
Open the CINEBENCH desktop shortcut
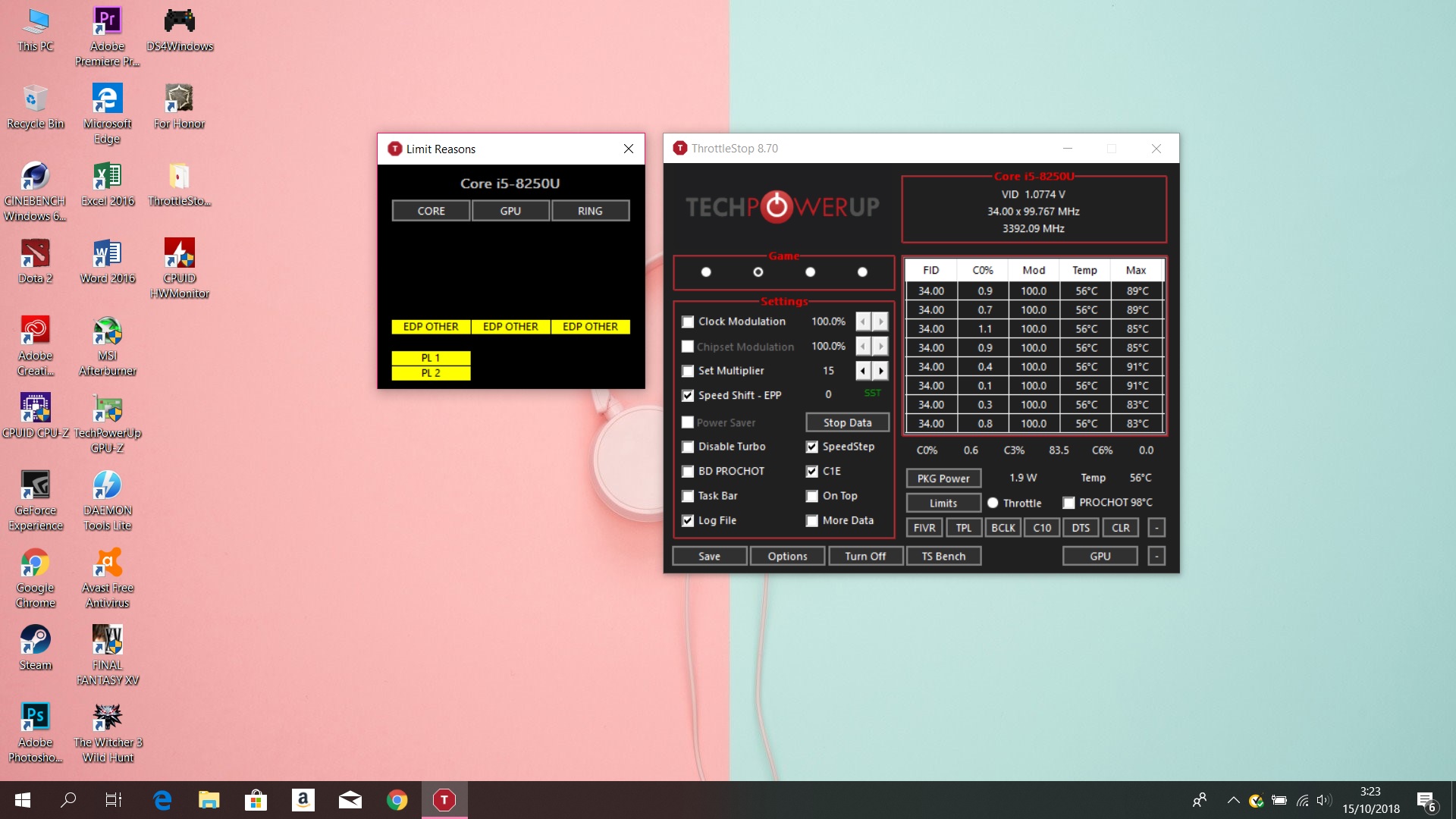click(35, 177)
